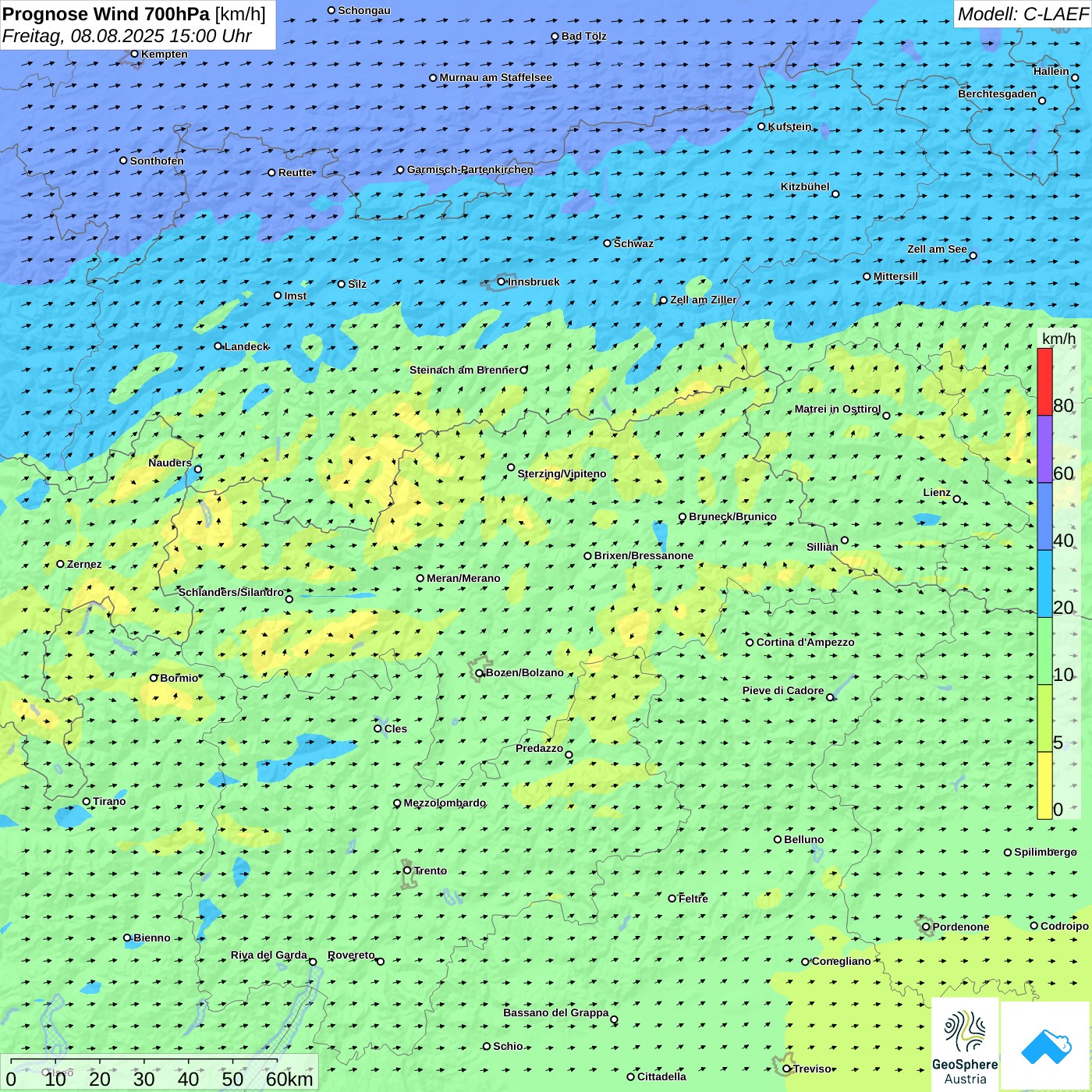The width and height of the screenshot is (1092, 1092).
Task: Click the Tirano location dot
Action: (87, 801)
